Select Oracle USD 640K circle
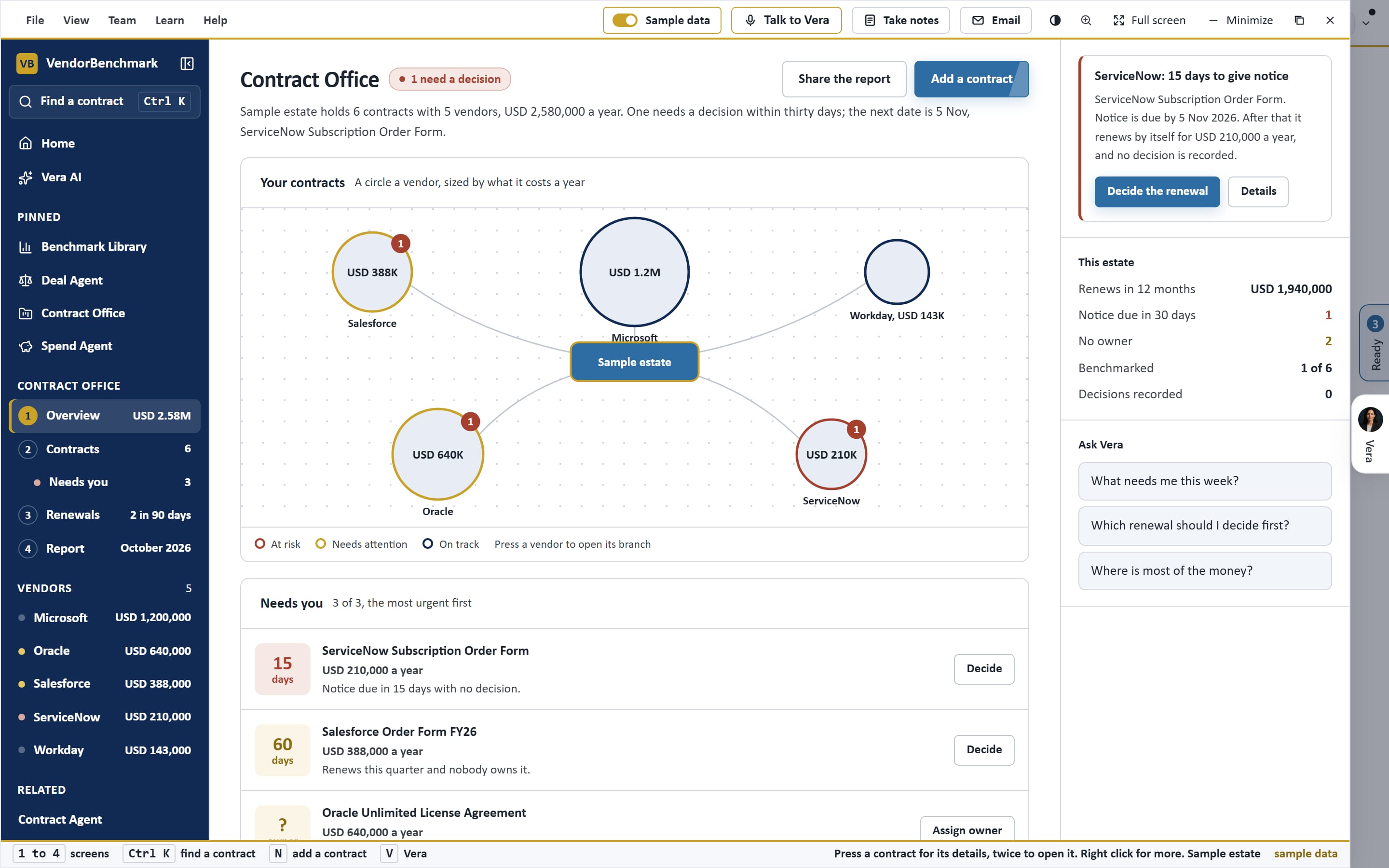Screen dimensions: 1389x868 [x=437, y=454]
